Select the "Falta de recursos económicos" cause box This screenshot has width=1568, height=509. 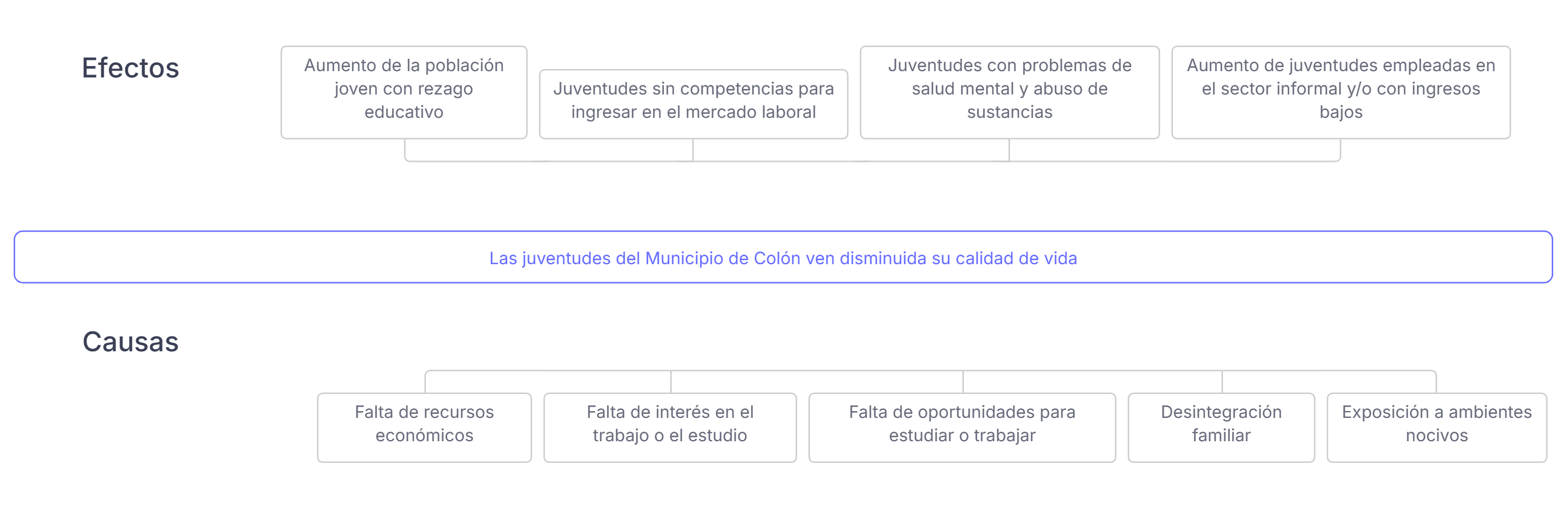point(424,426)
